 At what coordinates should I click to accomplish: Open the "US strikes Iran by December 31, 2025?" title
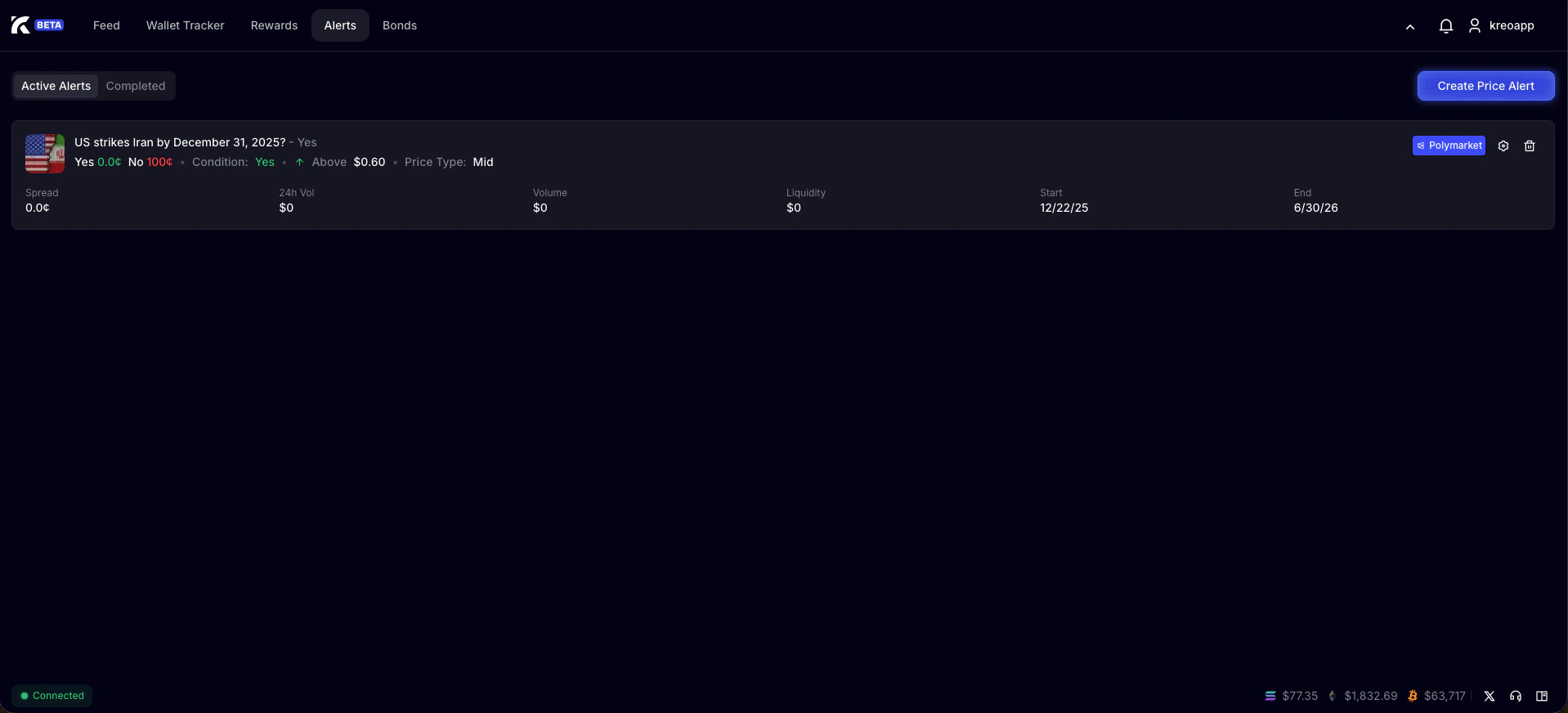click(180, 142)
